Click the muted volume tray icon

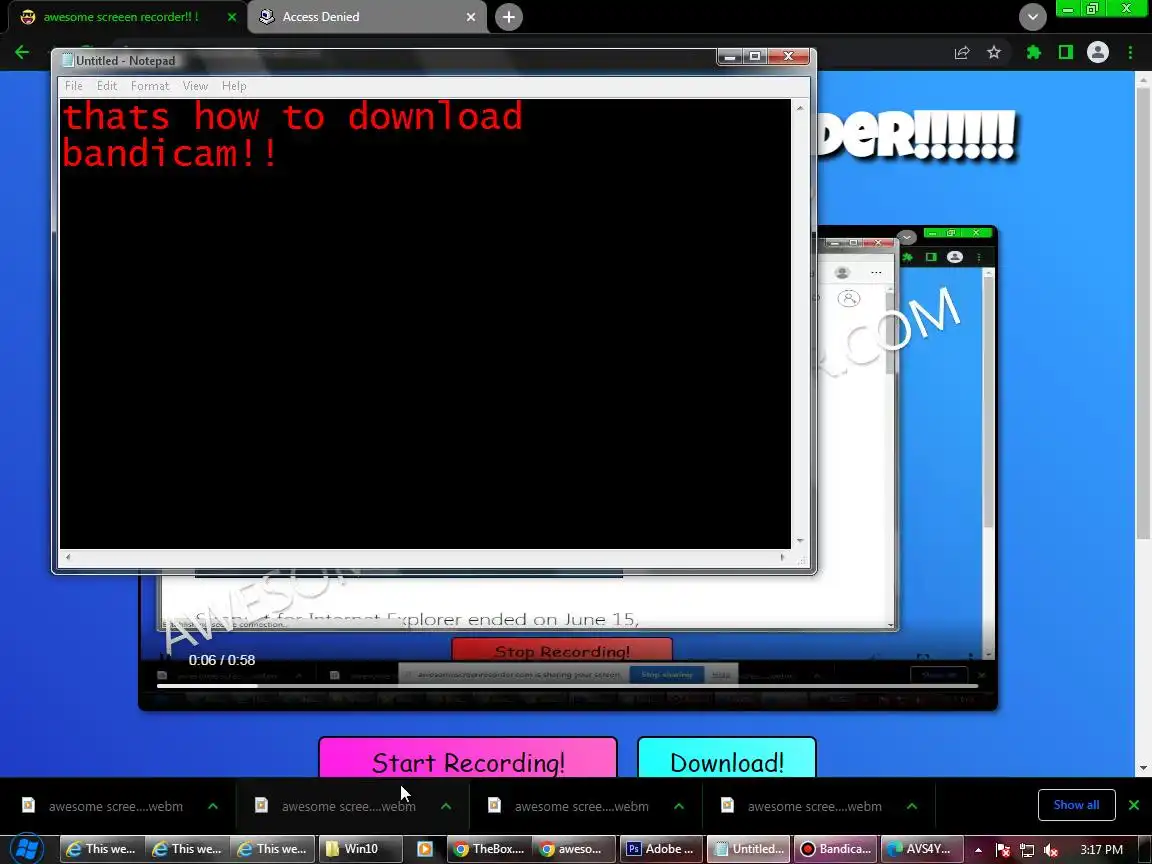(1051, 850)
